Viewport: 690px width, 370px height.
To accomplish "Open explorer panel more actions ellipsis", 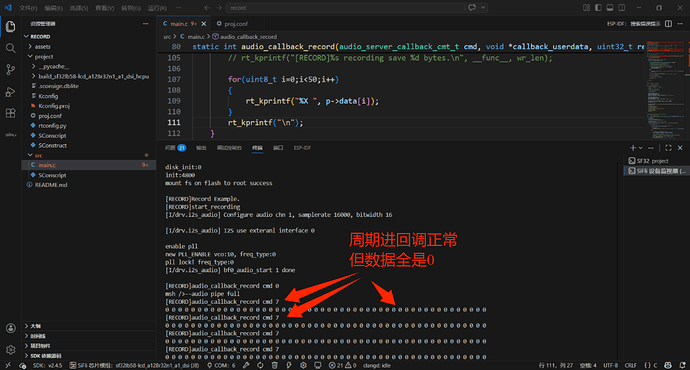I will (x=146, y=23).
